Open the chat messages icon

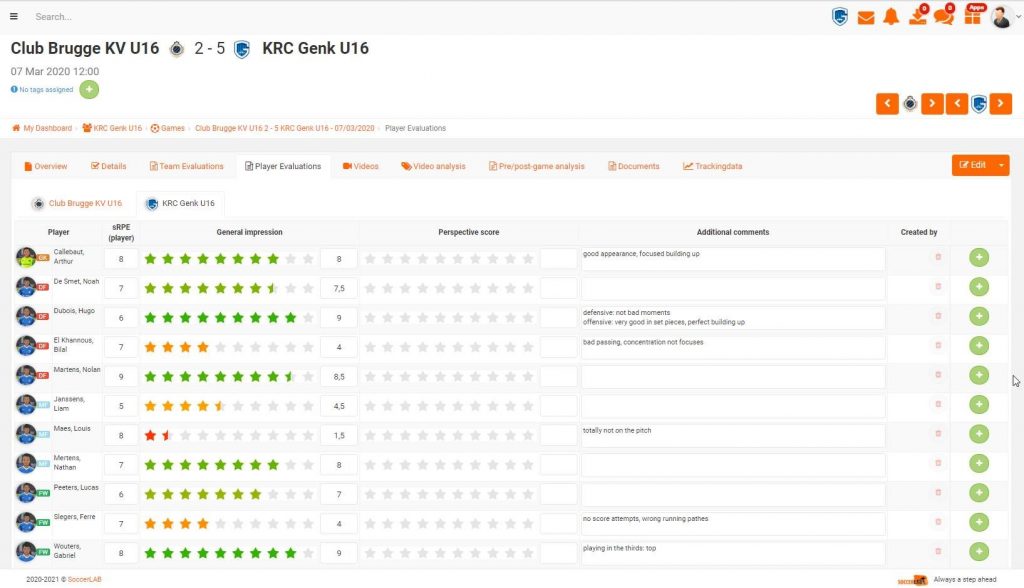point(944,16)
